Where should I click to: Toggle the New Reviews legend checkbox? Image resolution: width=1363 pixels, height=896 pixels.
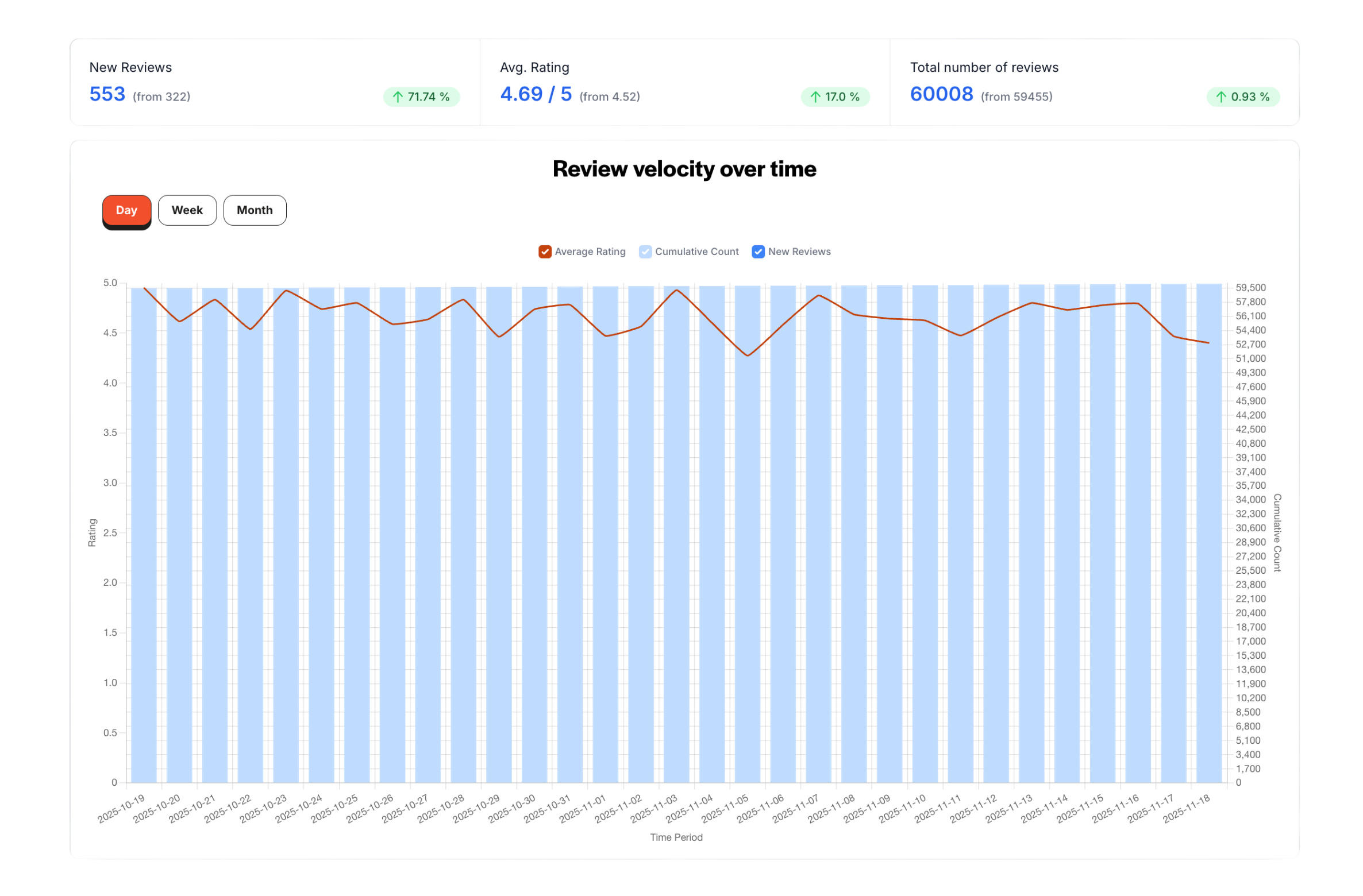(758, 252)
